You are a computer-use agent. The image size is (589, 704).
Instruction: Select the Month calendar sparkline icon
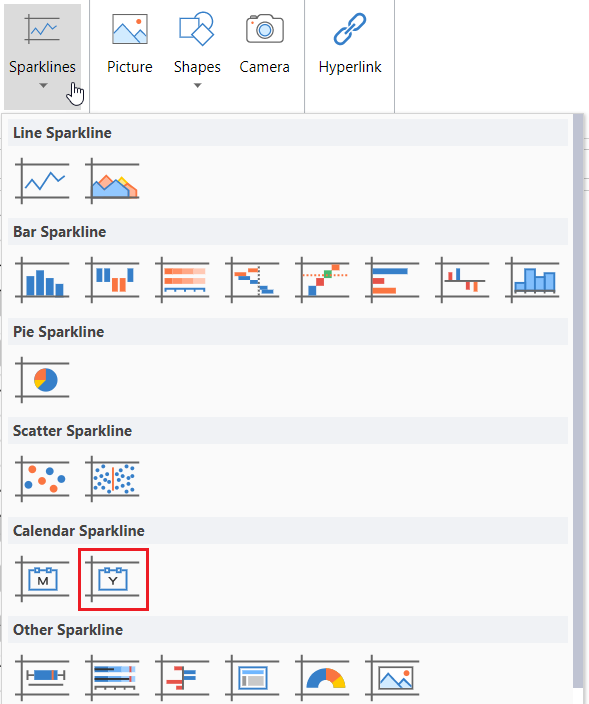coord(43,579)
